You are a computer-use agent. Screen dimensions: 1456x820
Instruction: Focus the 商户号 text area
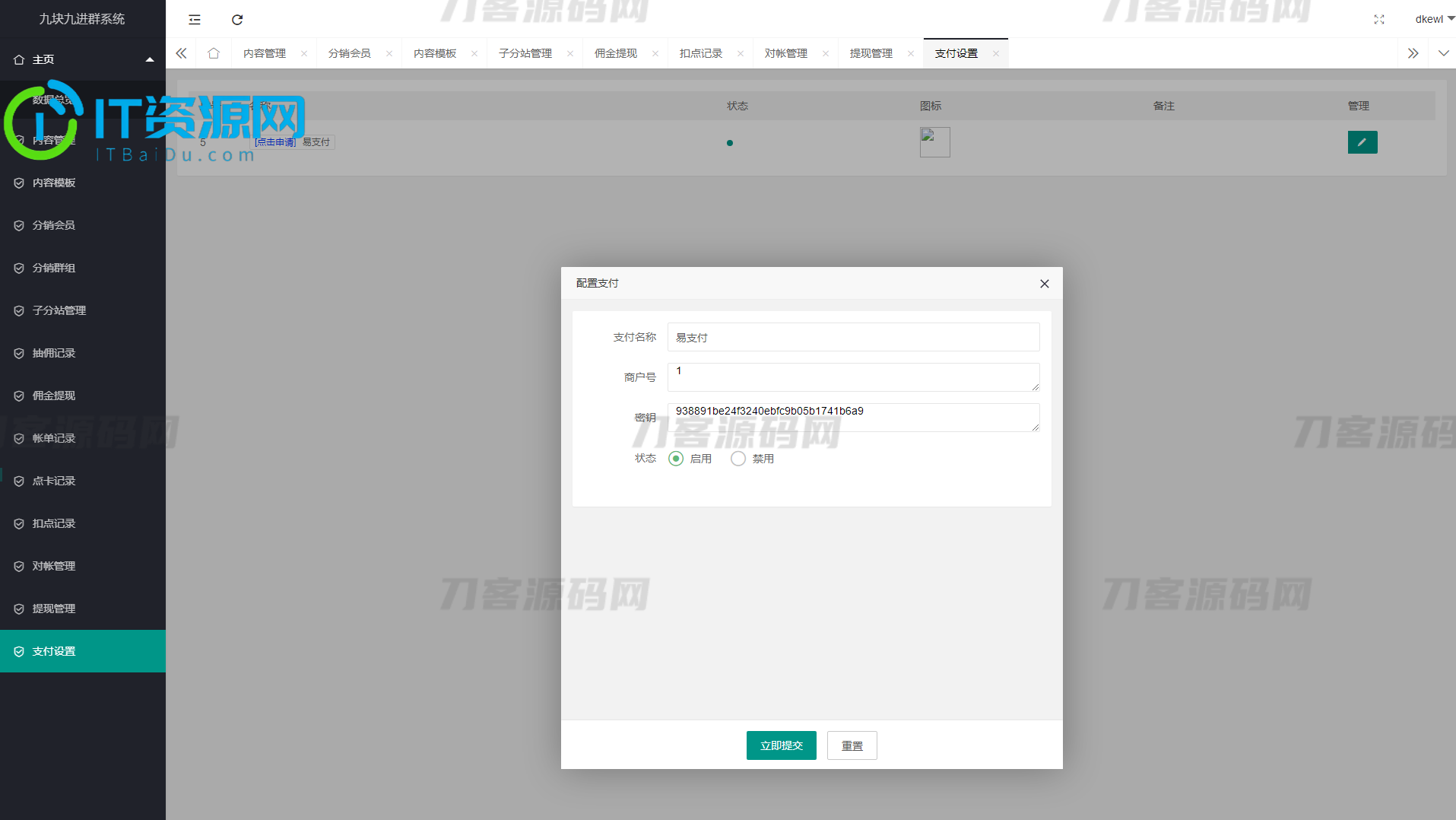853,377
